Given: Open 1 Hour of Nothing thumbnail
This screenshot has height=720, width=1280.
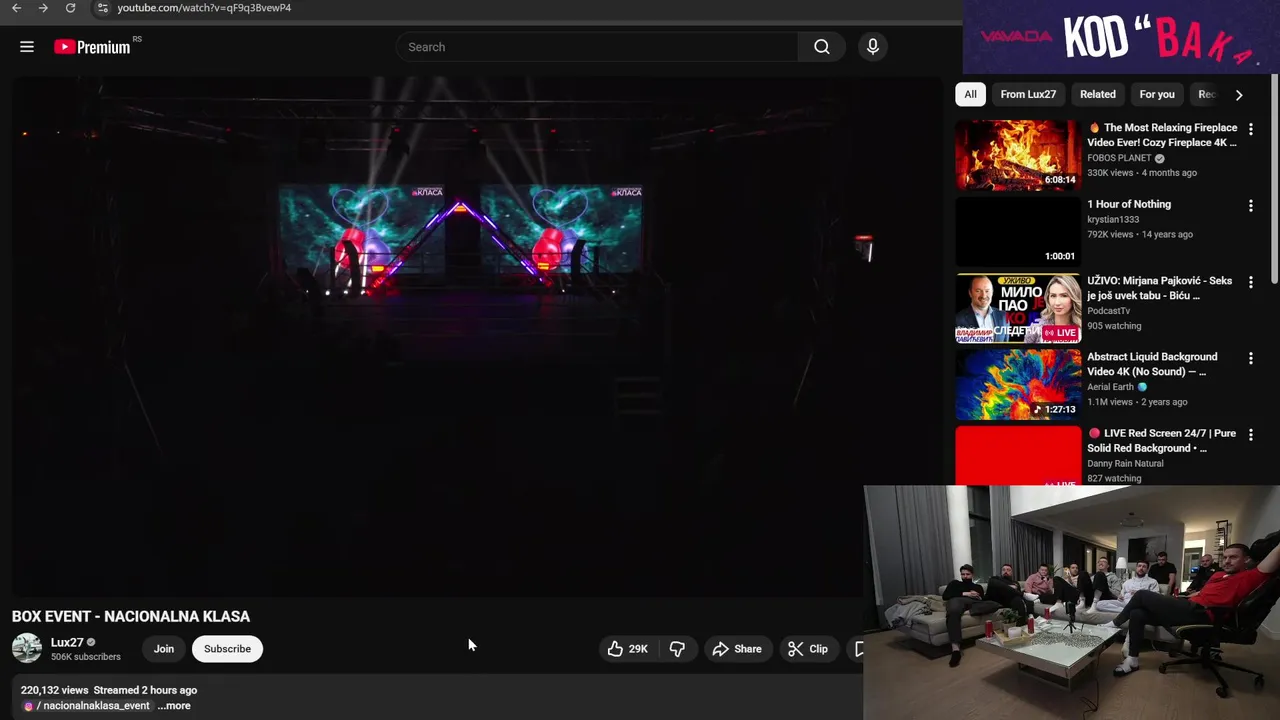Looking at the screenshot, I should point(1018,231).
